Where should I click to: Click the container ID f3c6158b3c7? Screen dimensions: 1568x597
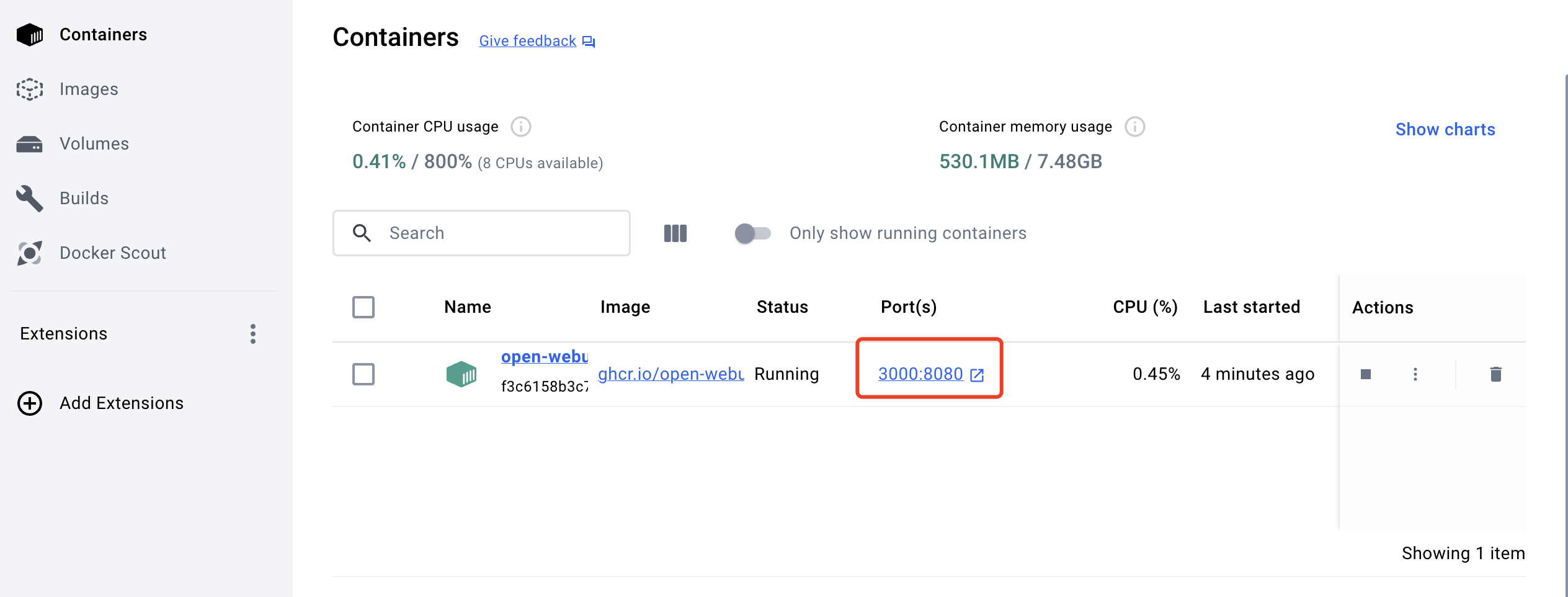pos(545,387)
